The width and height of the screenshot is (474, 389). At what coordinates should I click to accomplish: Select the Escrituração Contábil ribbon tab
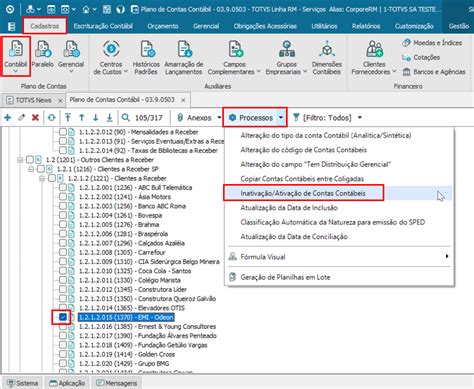coord(103,26)
